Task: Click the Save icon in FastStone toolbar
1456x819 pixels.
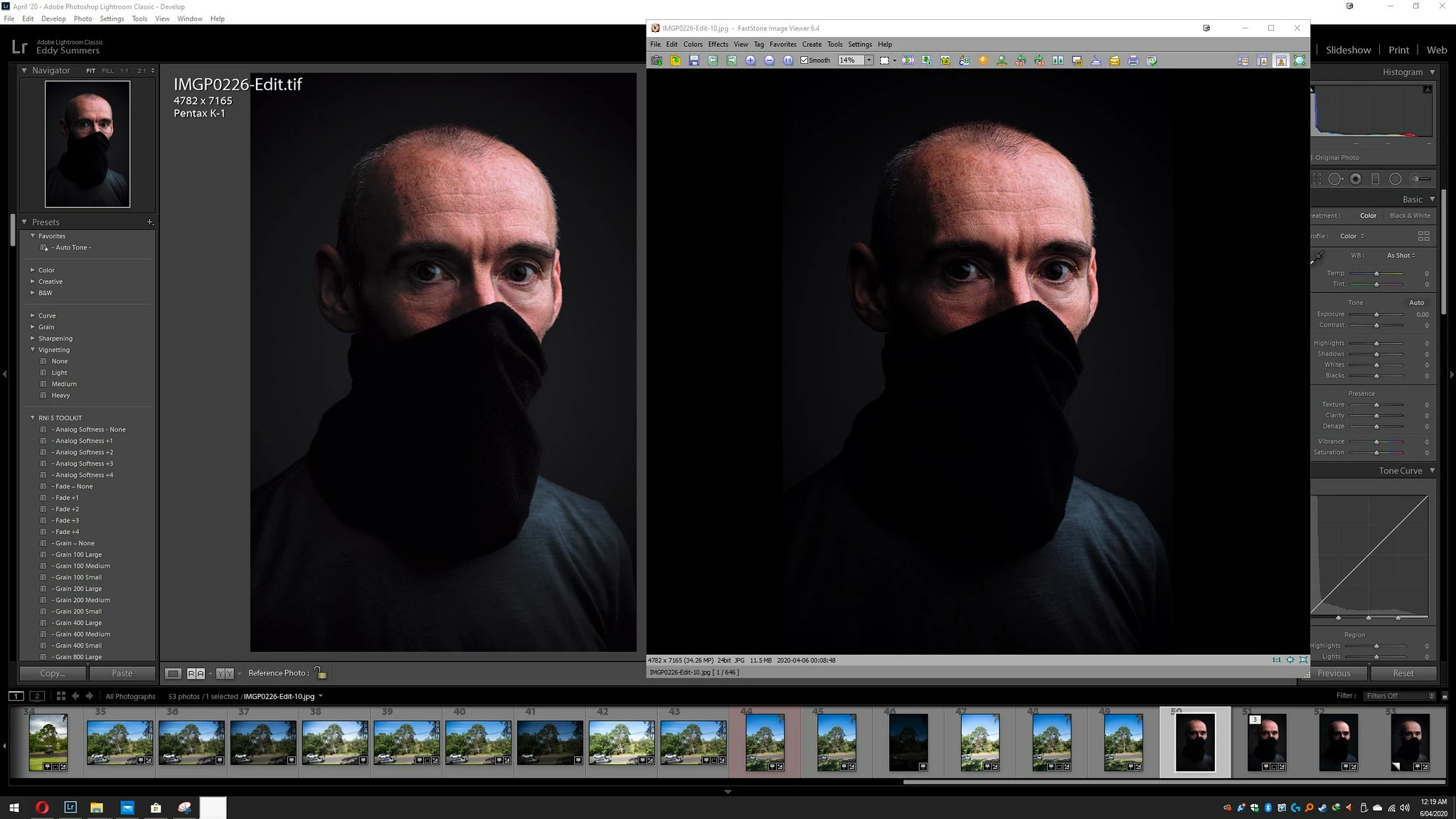Action: (694, 60)
